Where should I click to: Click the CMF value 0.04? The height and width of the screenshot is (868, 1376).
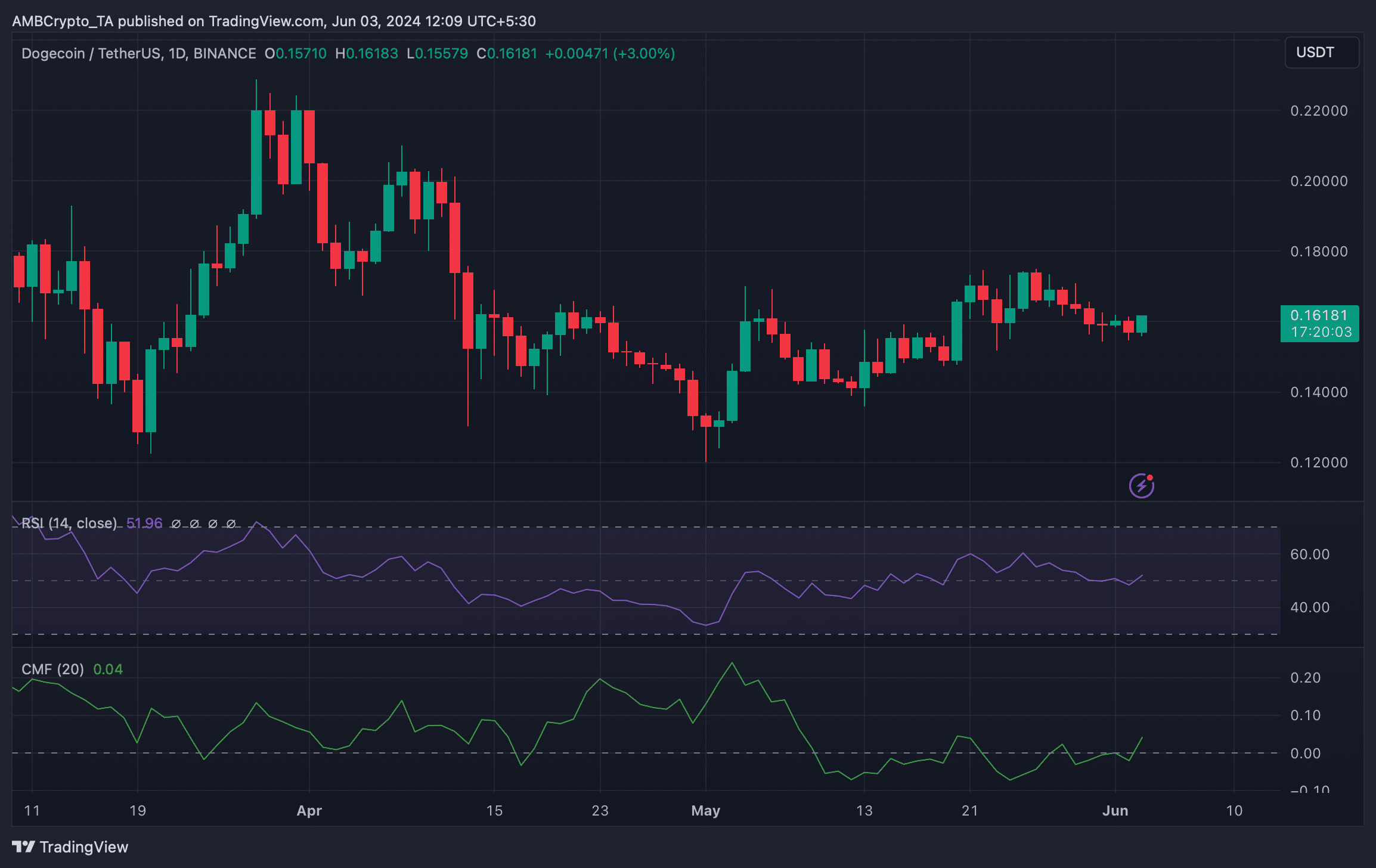108,669
